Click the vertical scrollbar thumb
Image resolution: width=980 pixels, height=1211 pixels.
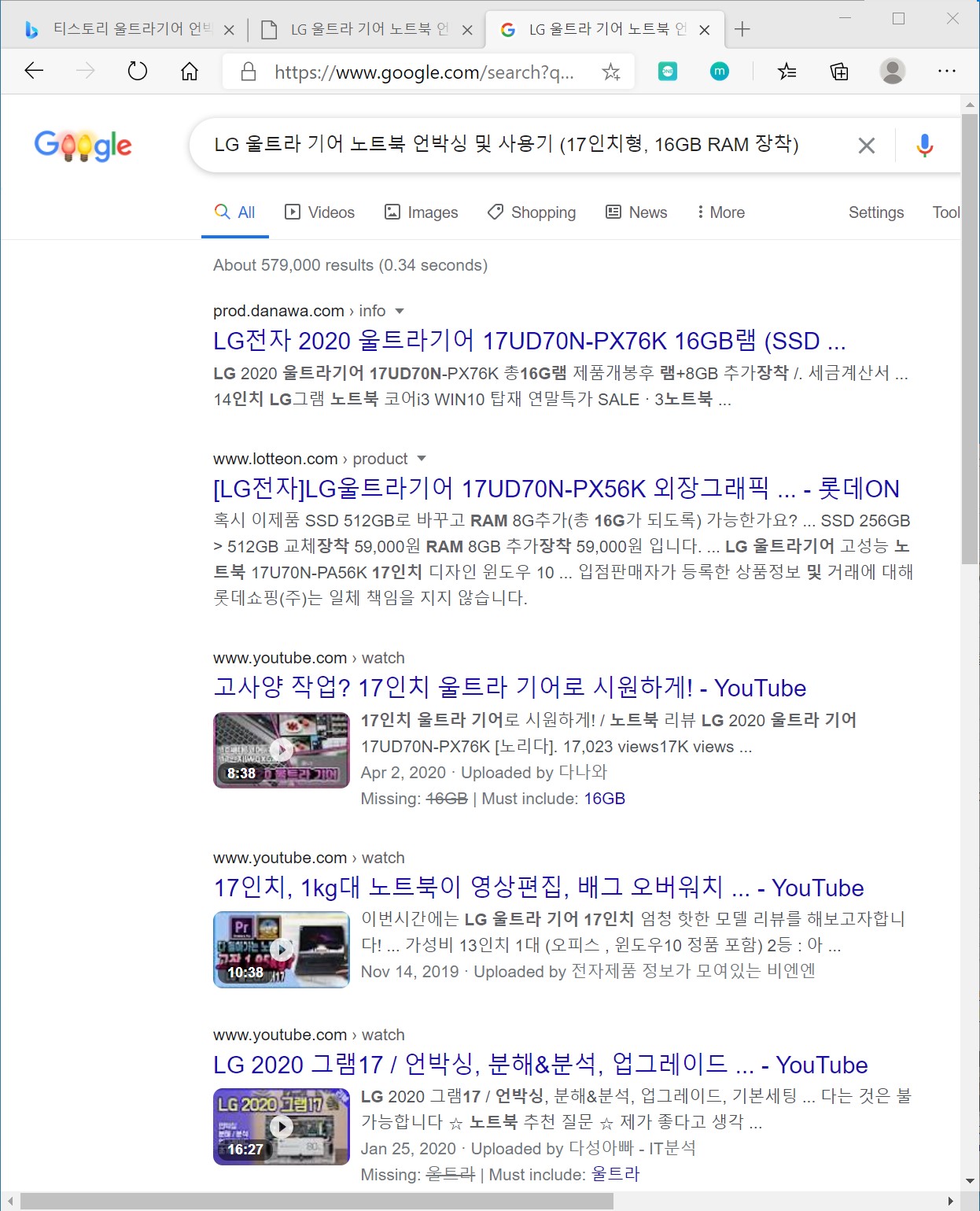[970, 338]
